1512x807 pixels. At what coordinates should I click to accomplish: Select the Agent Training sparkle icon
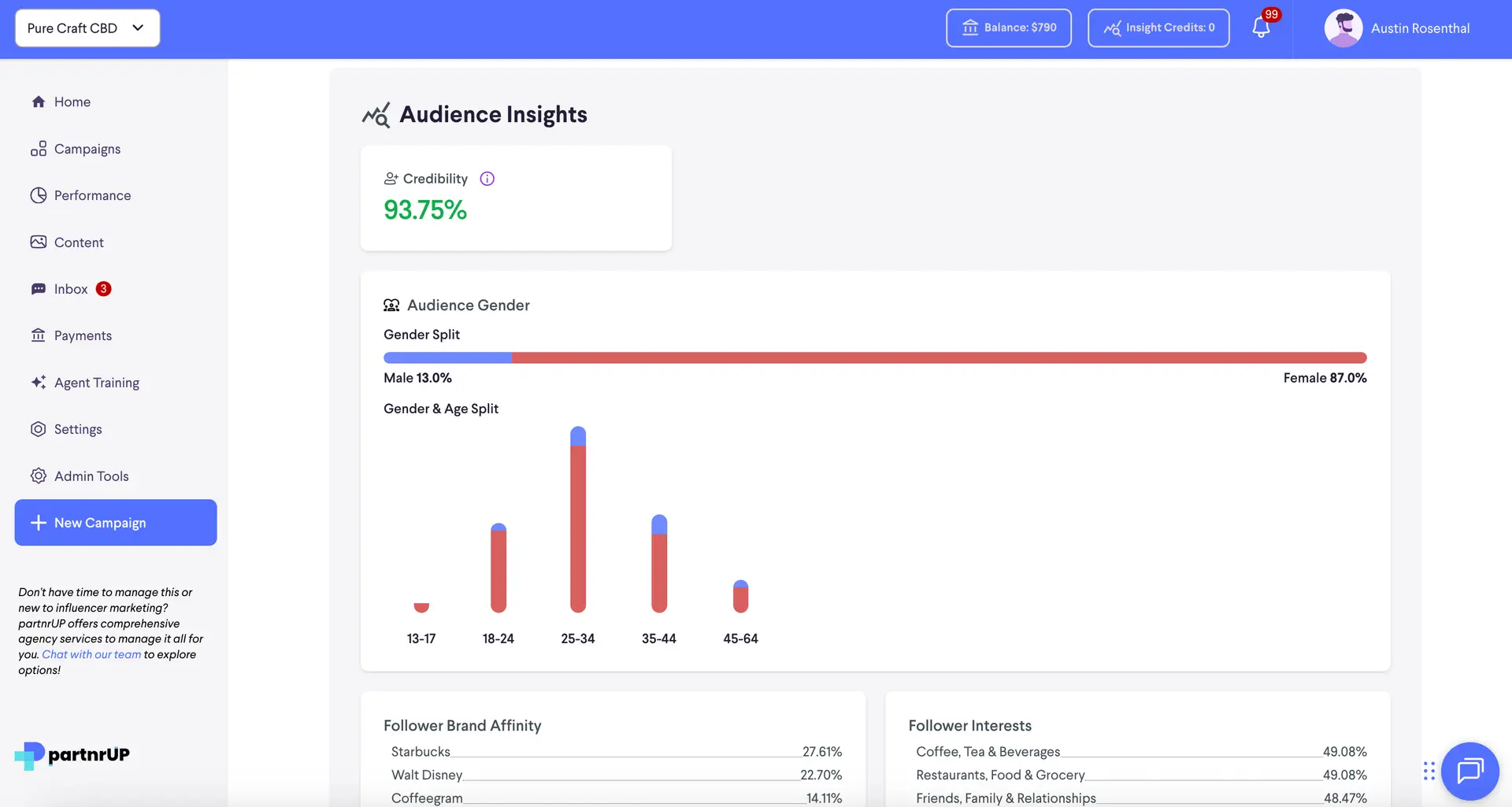[x=39, y=383]
